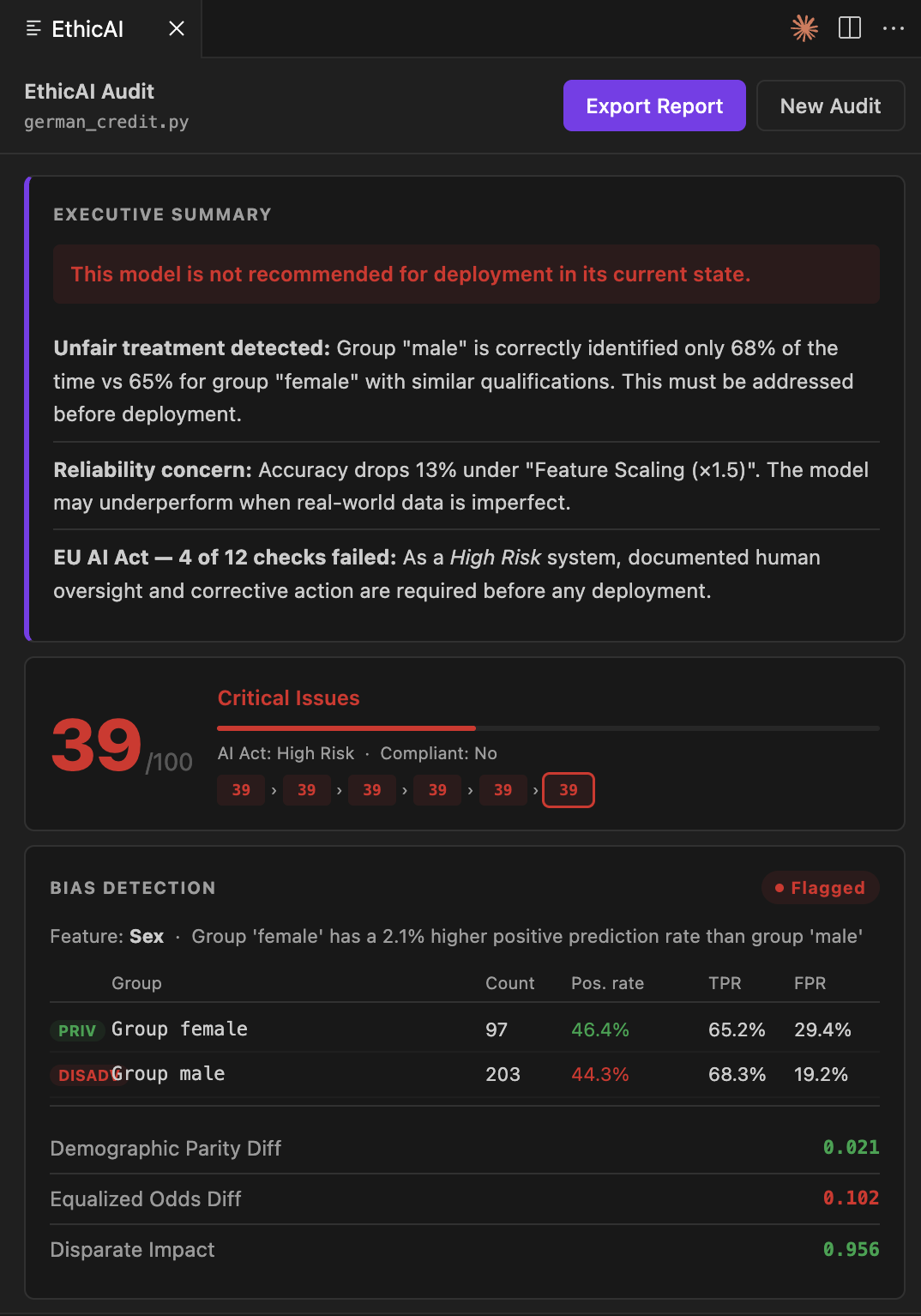This screenshot has height=1316, width=921.
Task: Click the Disparate Impact value 0.956
Action: tap(851, 1249)
